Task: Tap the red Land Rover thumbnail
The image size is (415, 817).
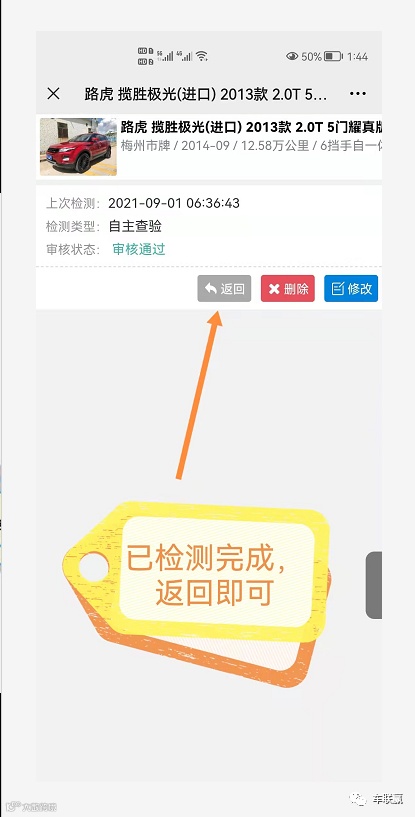Action: tap(78, 146)
